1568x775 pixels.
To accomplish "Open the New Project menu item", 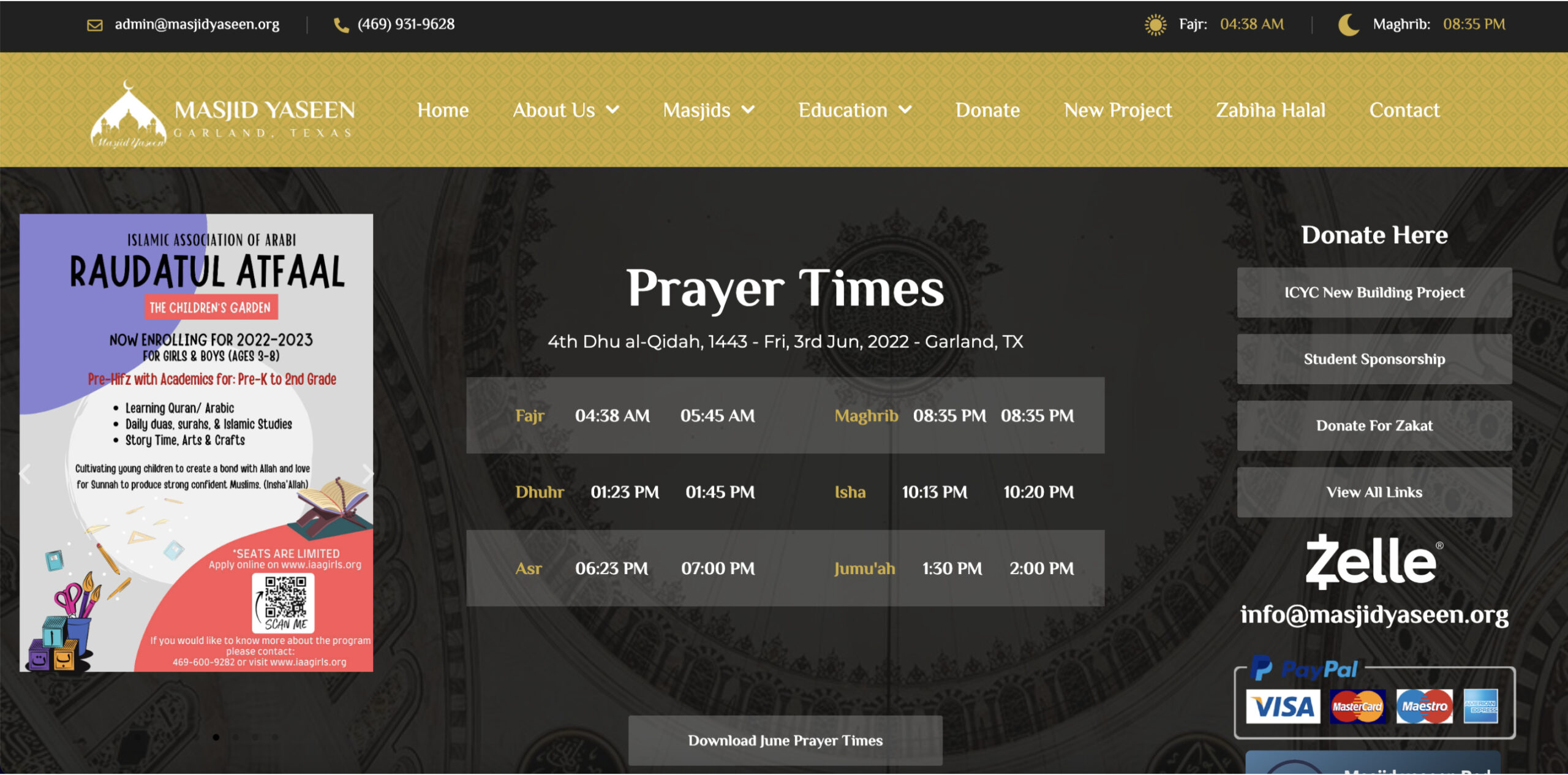I will (1118, 110).
